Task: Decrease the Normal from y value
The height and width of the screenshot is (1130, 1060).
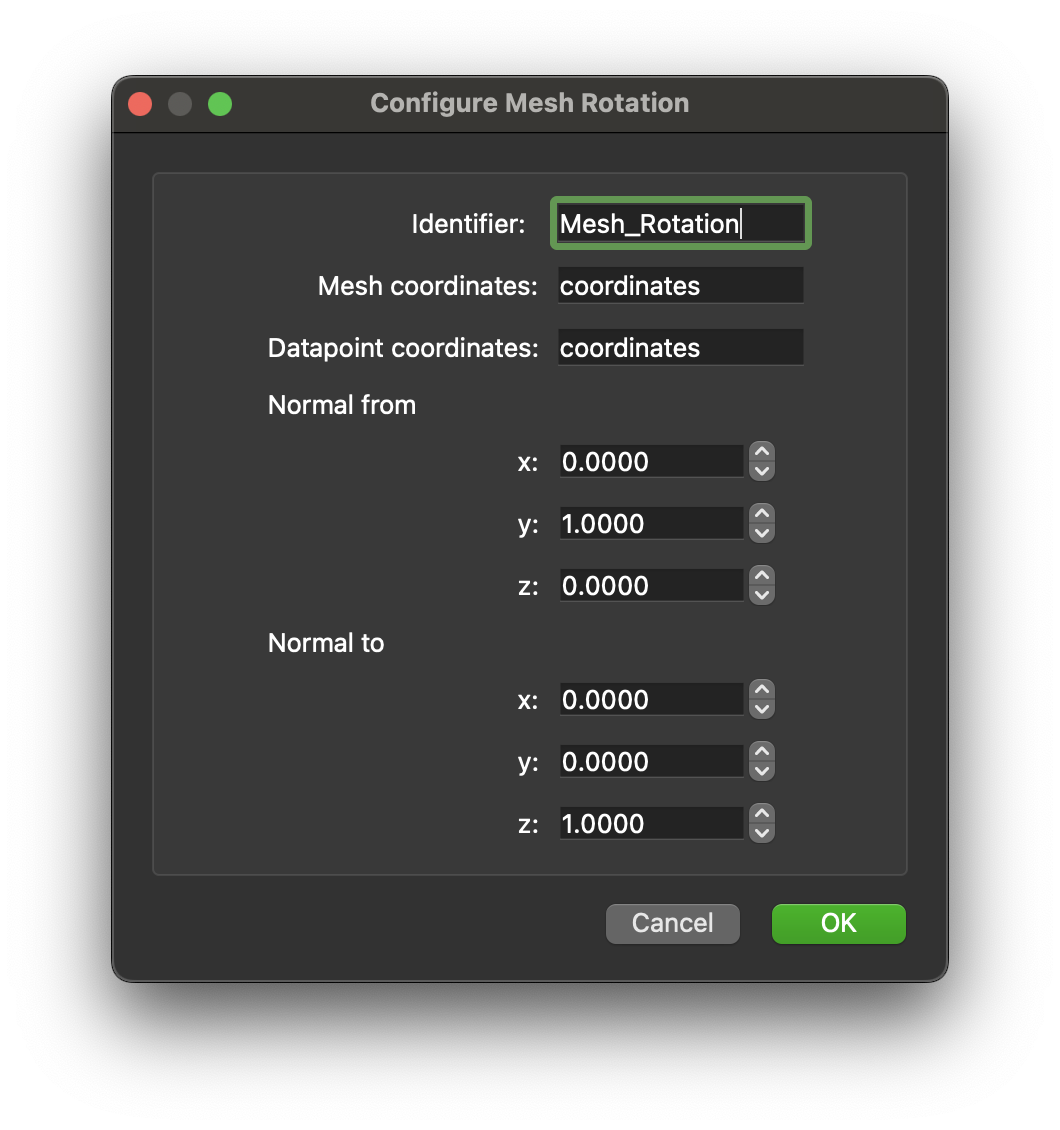Action: click(762, 533)
